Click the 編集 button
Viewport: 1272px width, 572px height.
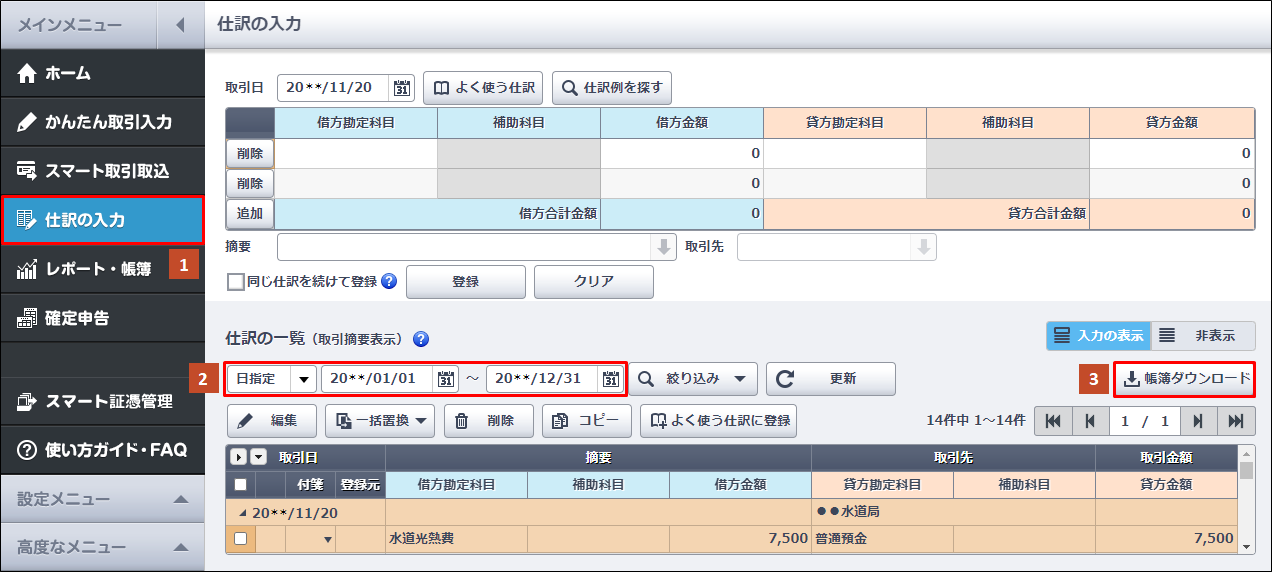272,421
